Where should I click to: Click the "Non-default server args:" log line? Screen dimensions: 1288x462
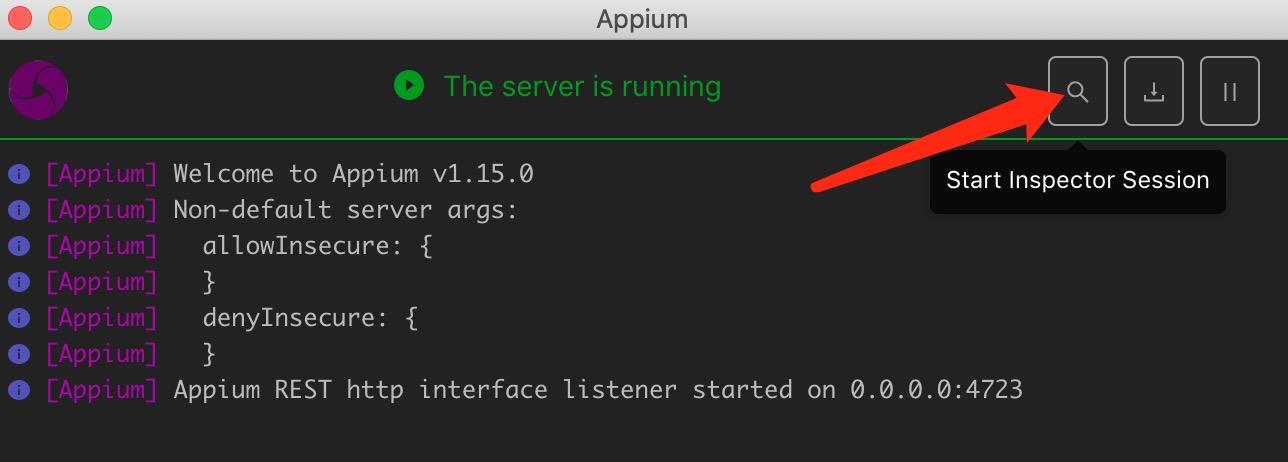pyautogui.click(x=346, y=210)
